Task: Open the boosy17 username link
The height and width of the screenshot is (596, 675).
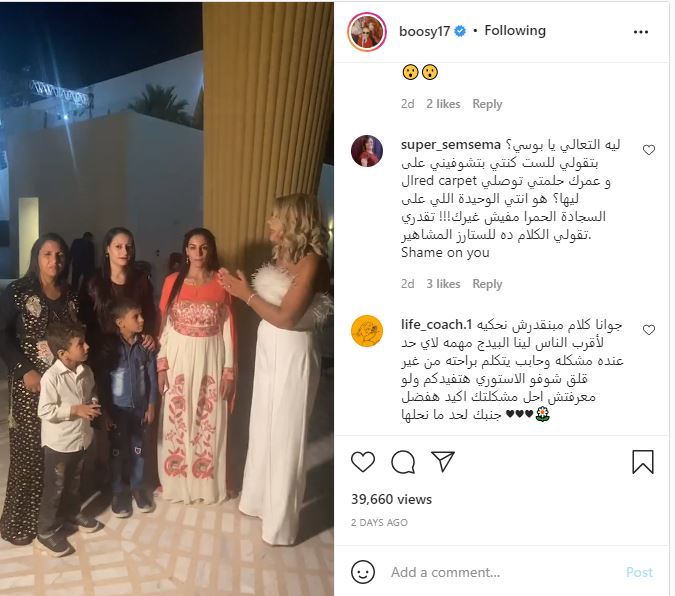Action: pos(424,31)
